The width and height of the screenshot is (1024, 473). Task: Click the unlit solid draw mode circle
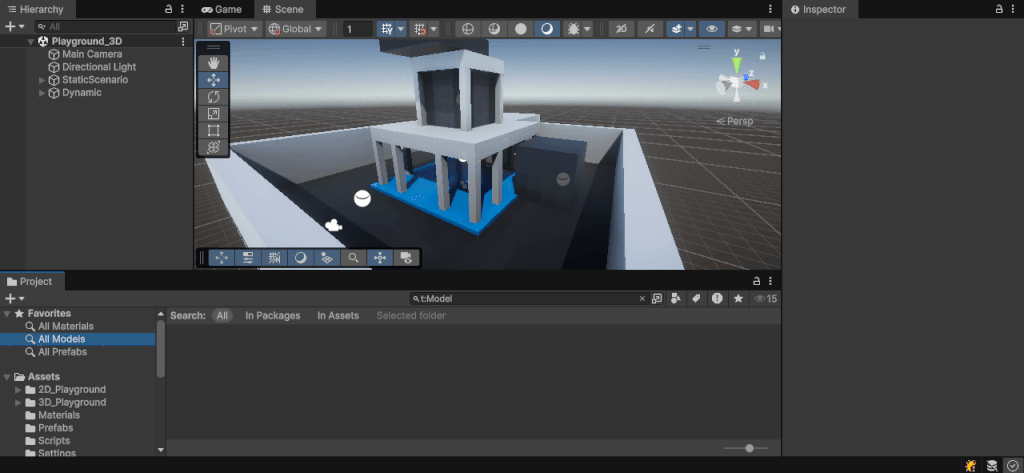click(520, 29)
